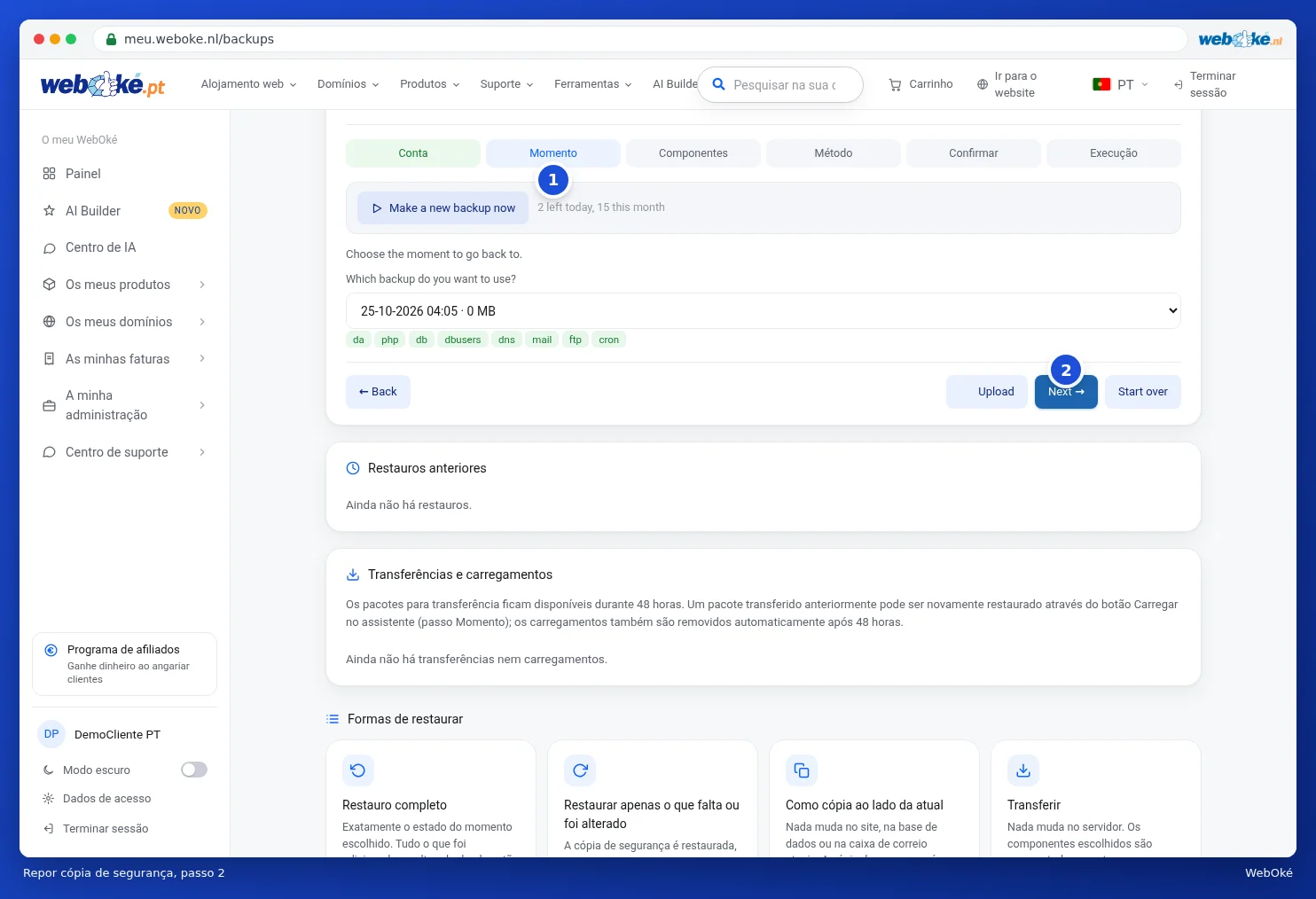Viewport: 1316px width, 899px height.
Task: Expand the Domínios menu
Action: 349,84
